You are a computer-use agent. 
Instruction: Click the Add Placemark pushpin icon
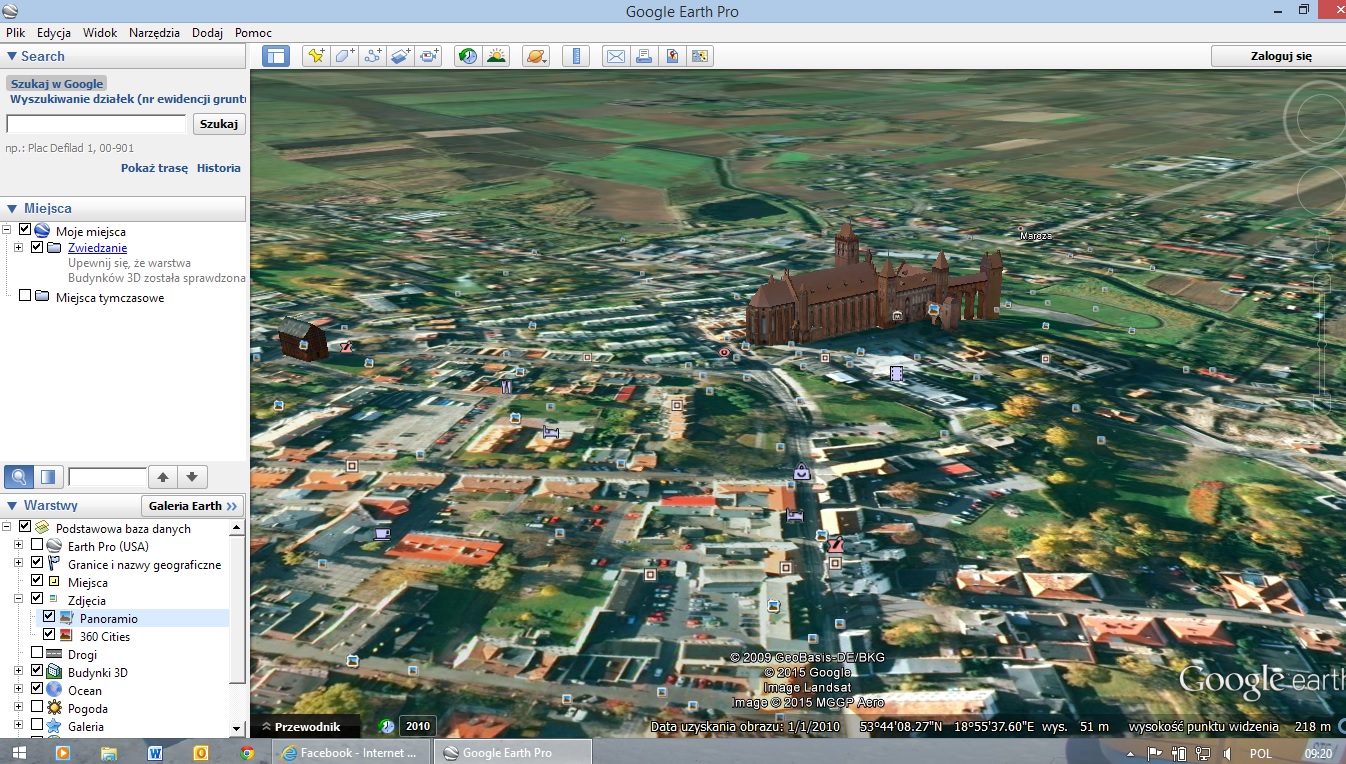pos(316,56)
